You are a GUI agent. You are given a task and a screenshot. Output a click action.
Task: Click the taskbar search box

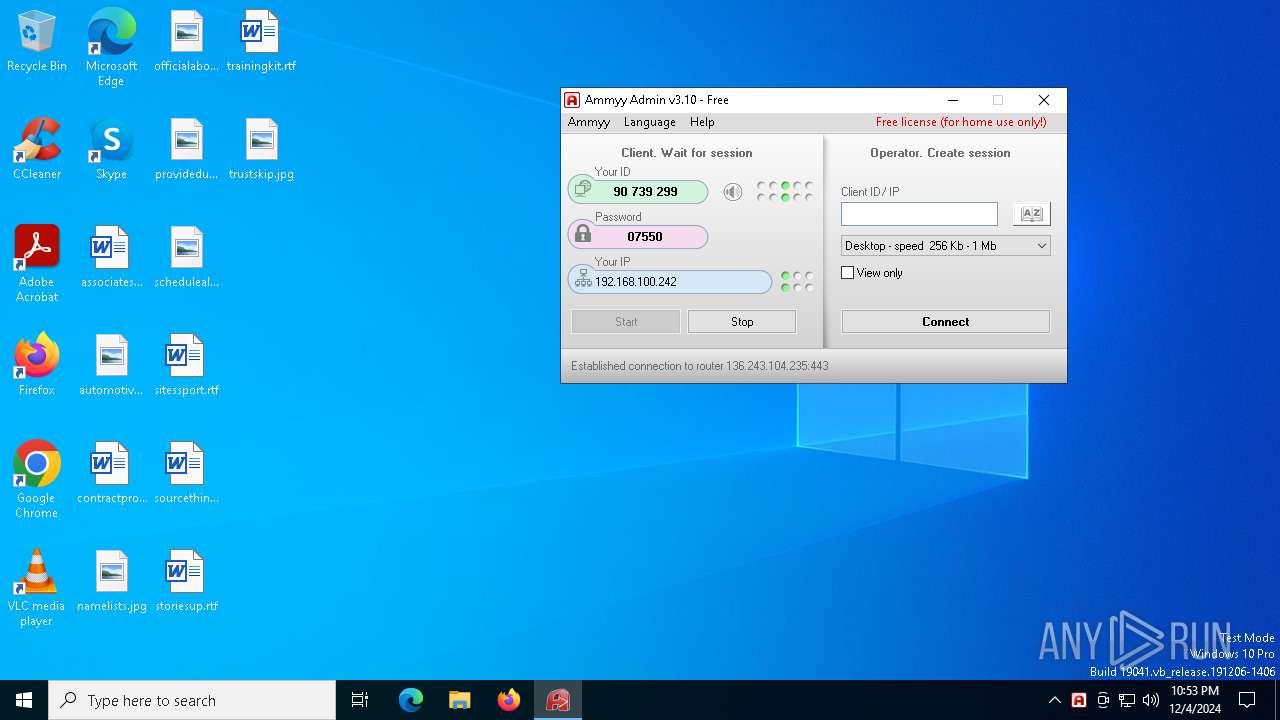(x=192, y=700)
